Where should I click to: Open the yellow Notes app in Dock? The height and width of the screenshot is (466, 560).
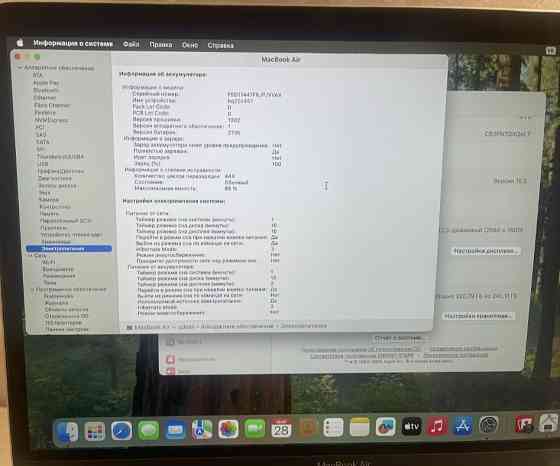click(x=359, y=427)
